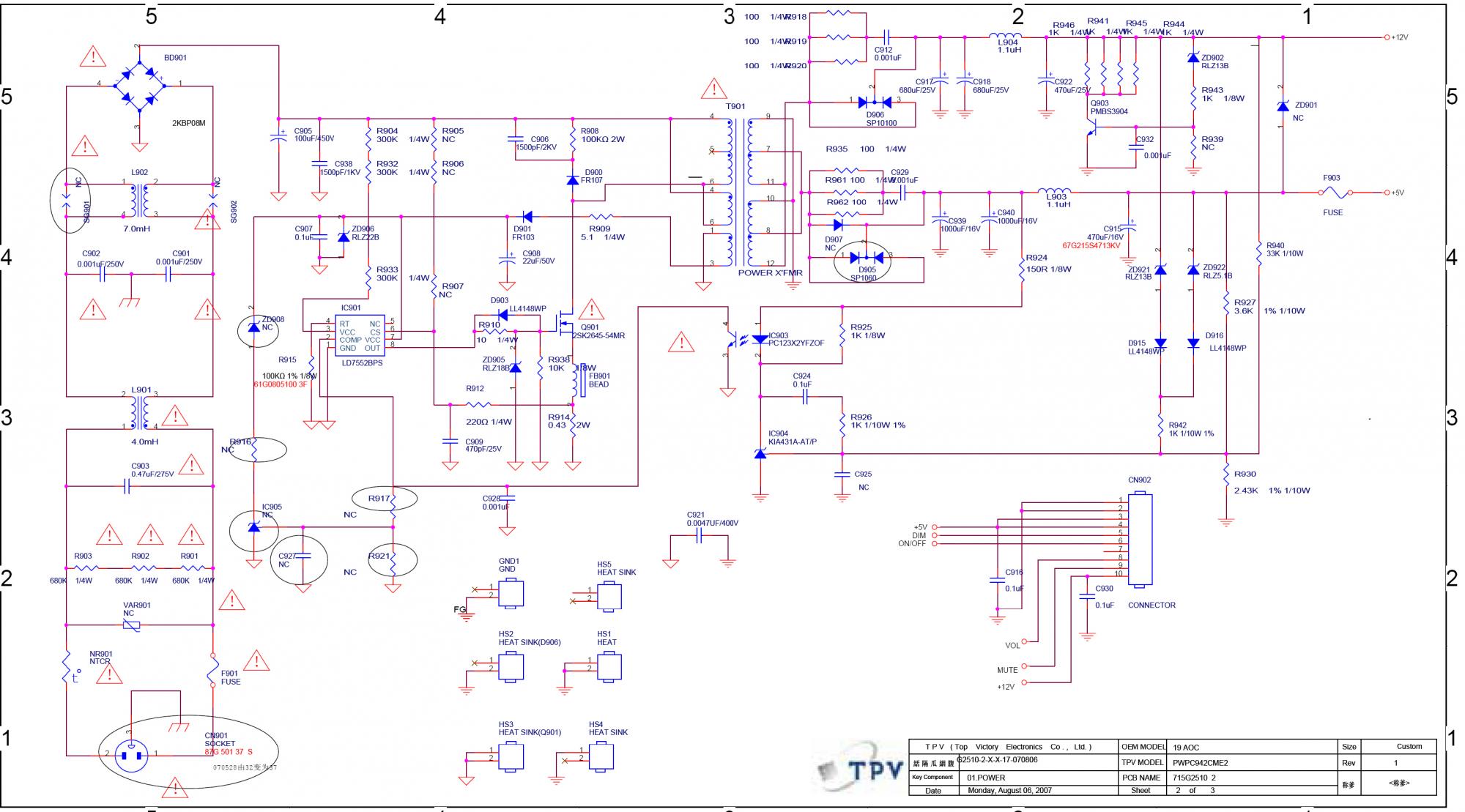Click the "2SK2645-54MR" part label
The width and height of the screenshot is (1465, 812).
click(598, 336)
